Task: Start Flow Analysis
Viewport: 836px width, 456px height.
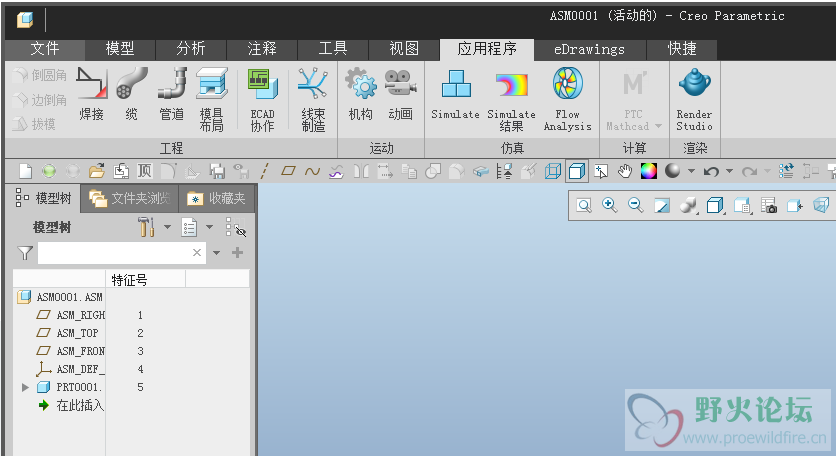Action: pyautogui.click(x=567, y=100)
